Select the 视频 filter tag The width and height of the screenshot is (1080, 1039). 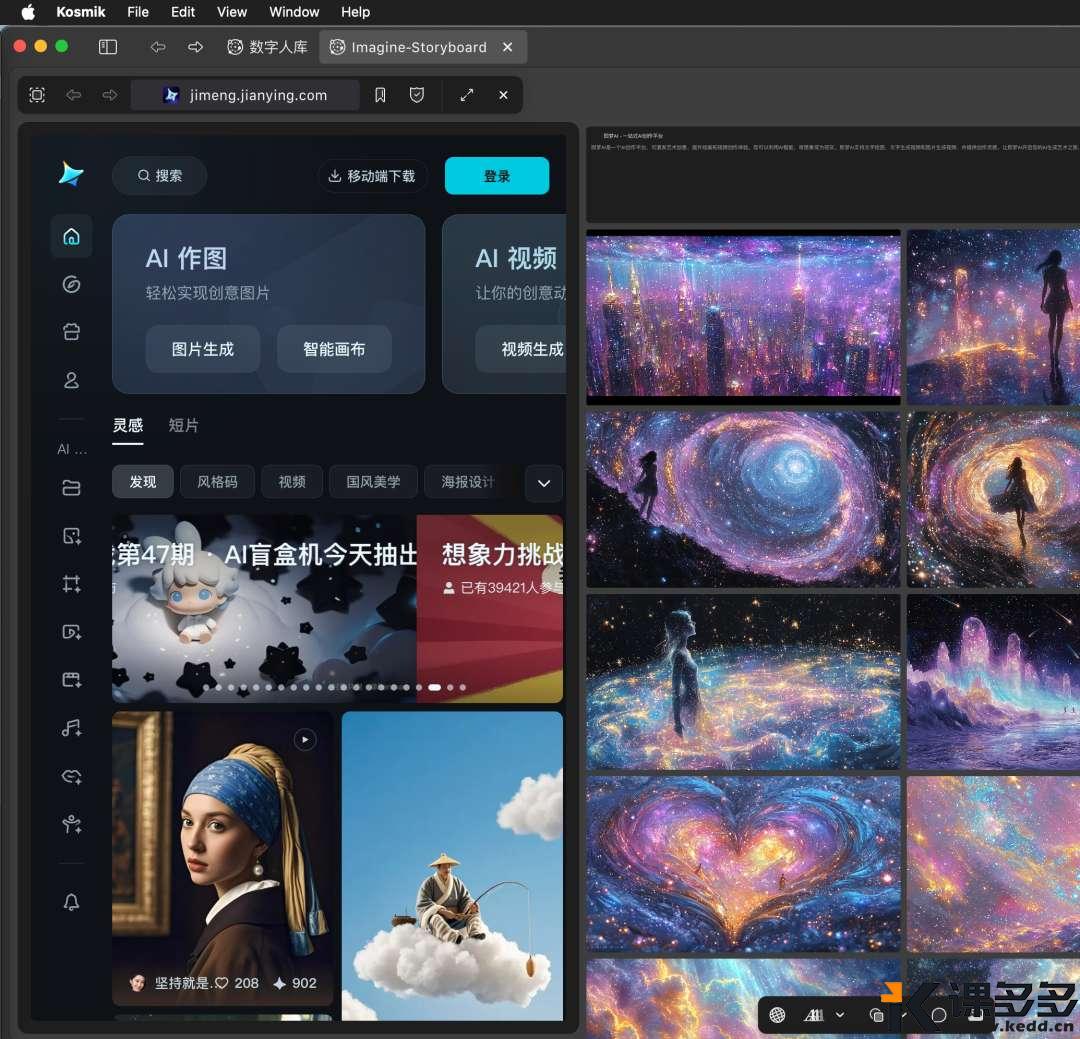[x=292, y=482]
